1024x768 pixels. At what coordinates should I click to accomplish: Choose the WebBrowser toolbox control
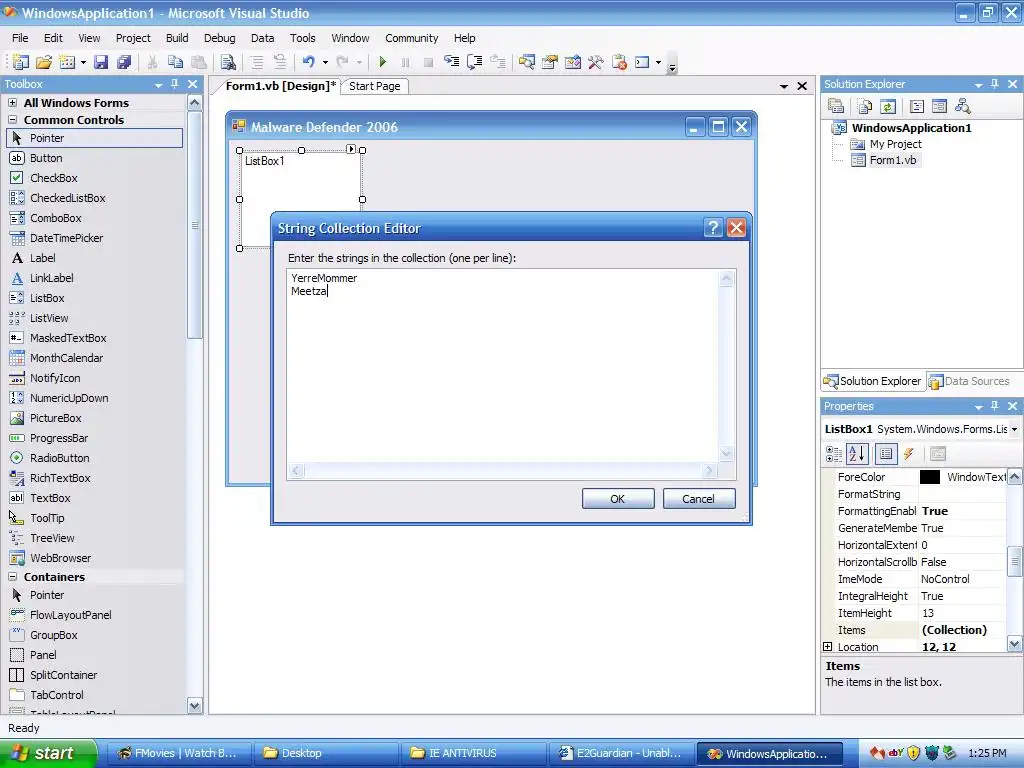(60, 558)
